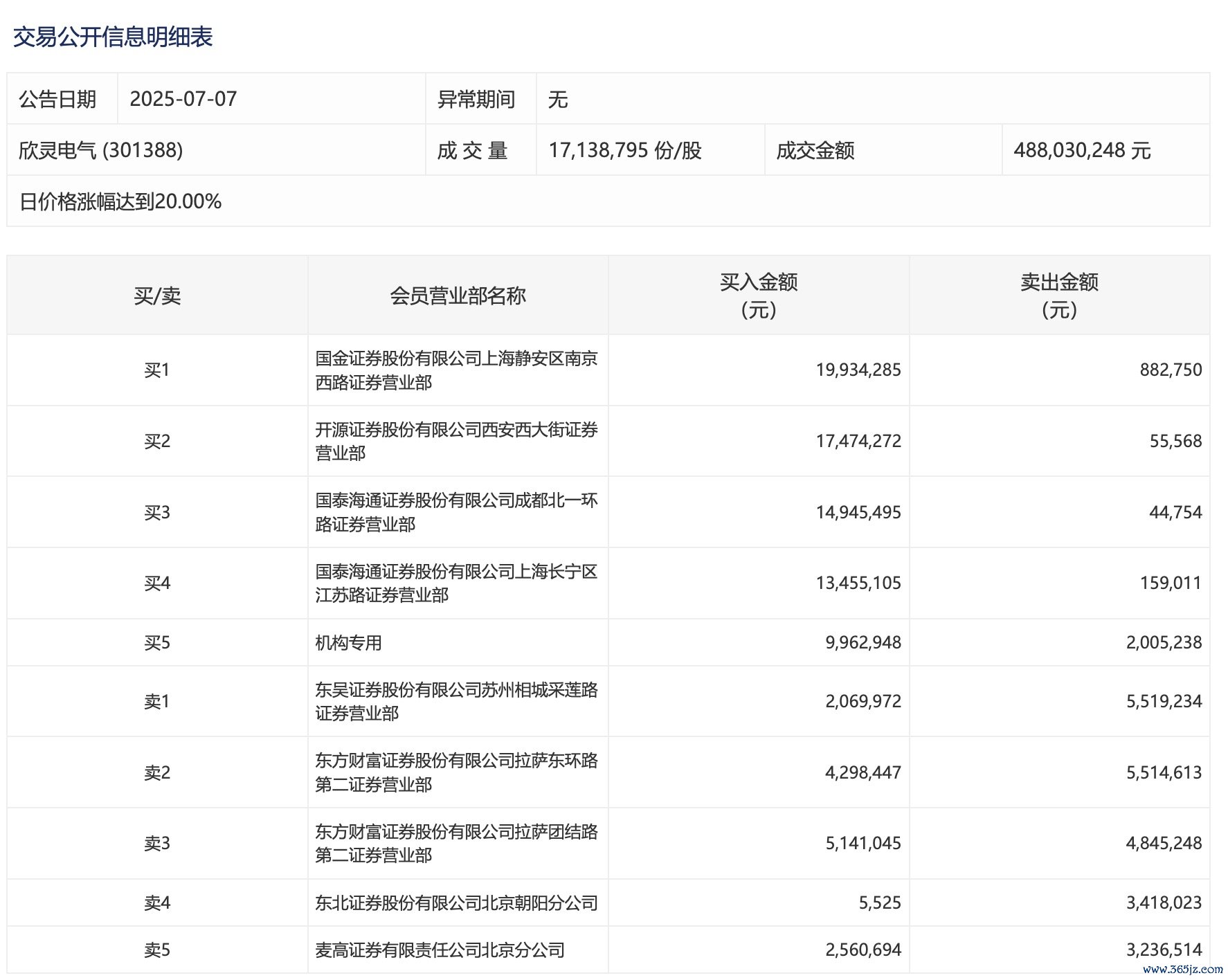The width and height of the screenshot is (1228, 980).
Task: Click the 欣灵电气 (301388) stock name
Action: click(x=100, y=150)
